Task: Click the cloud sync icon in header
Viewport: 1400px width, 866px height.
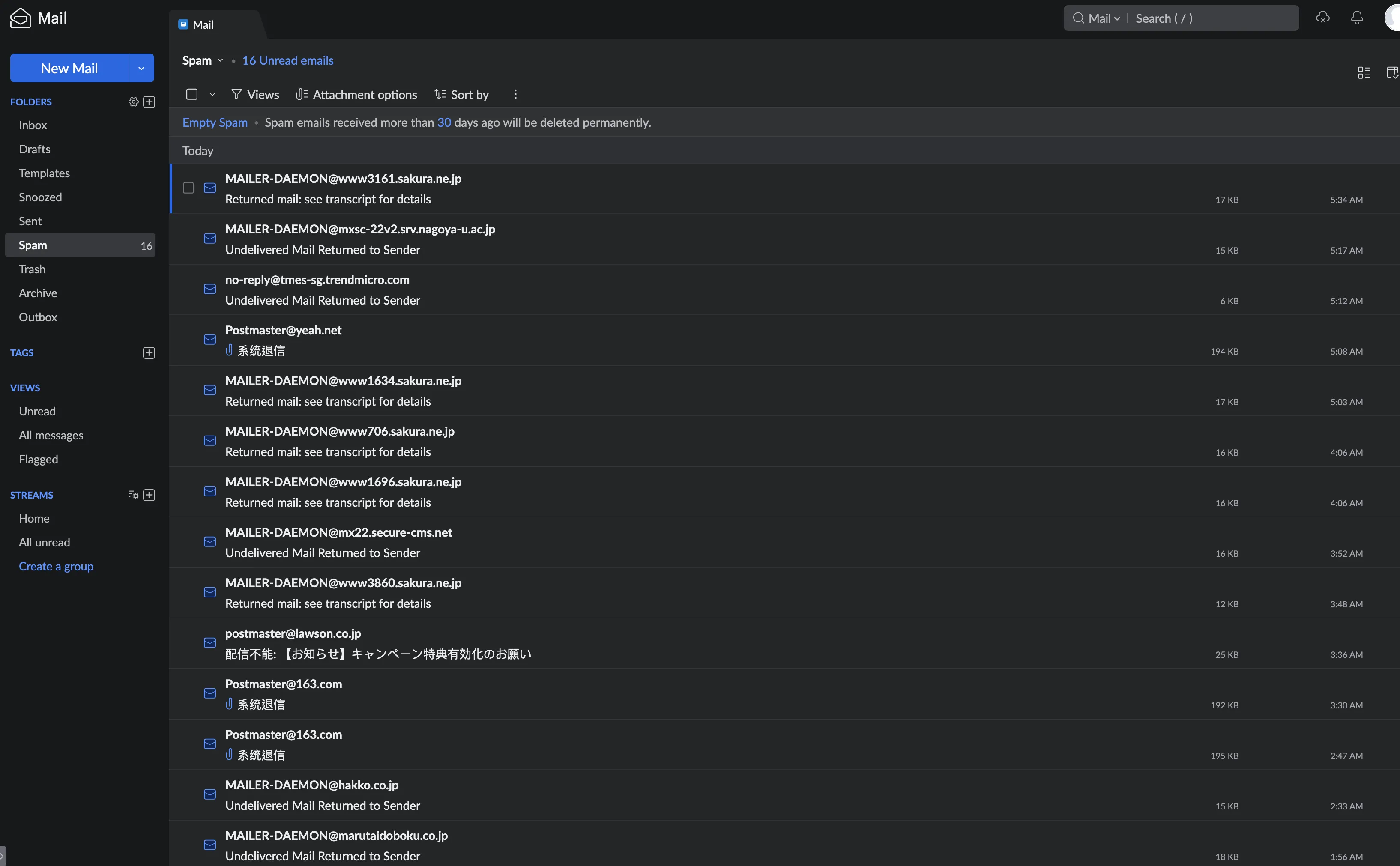Action: pyautogui.click(x=1322, y=18)
